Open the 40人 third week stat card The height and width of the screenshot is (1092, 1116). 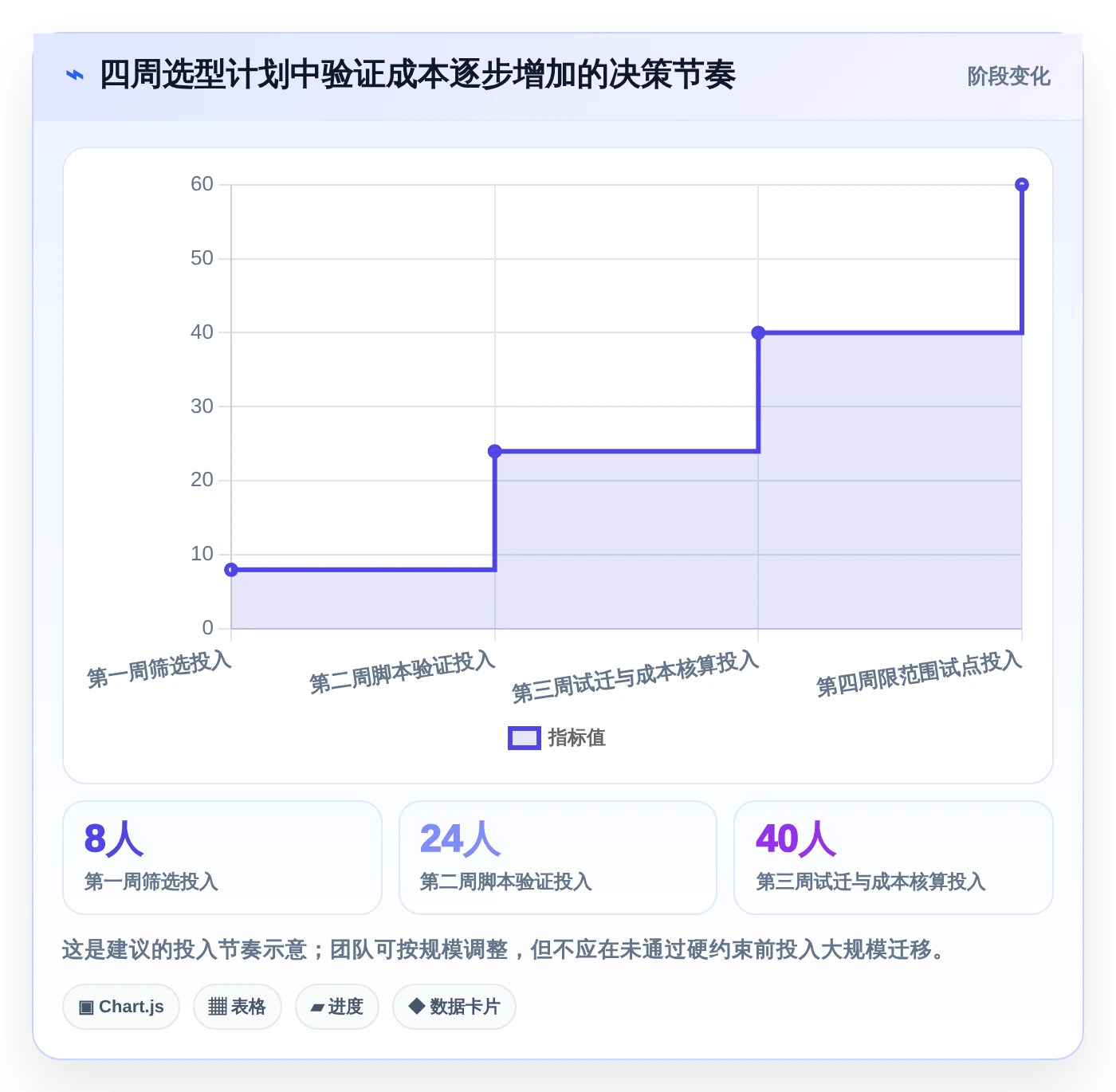click(x=894, y=858)
